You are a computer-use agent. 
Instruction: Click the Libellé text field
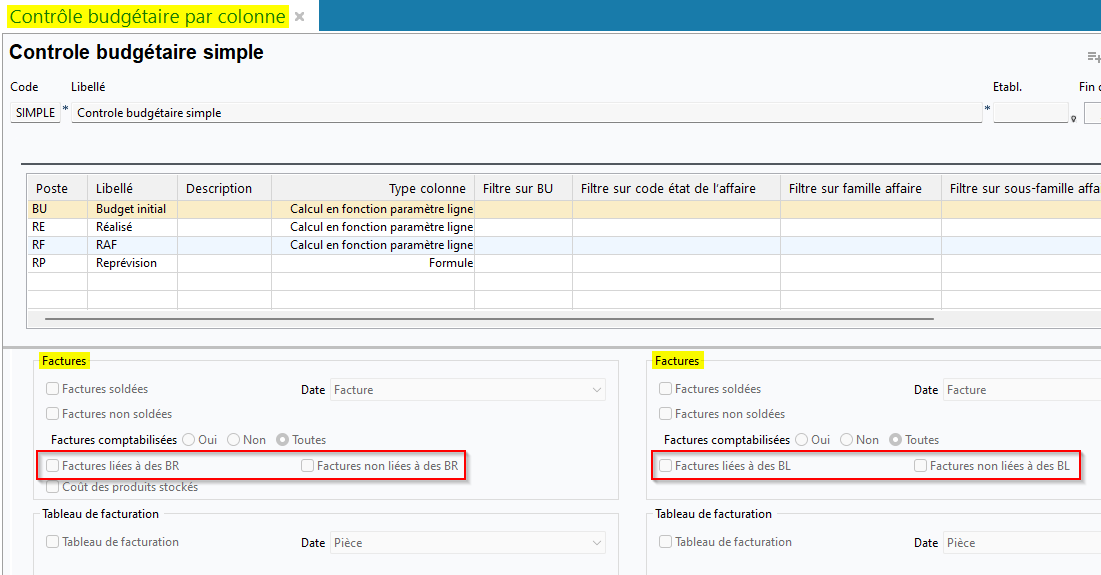[526, 113]
